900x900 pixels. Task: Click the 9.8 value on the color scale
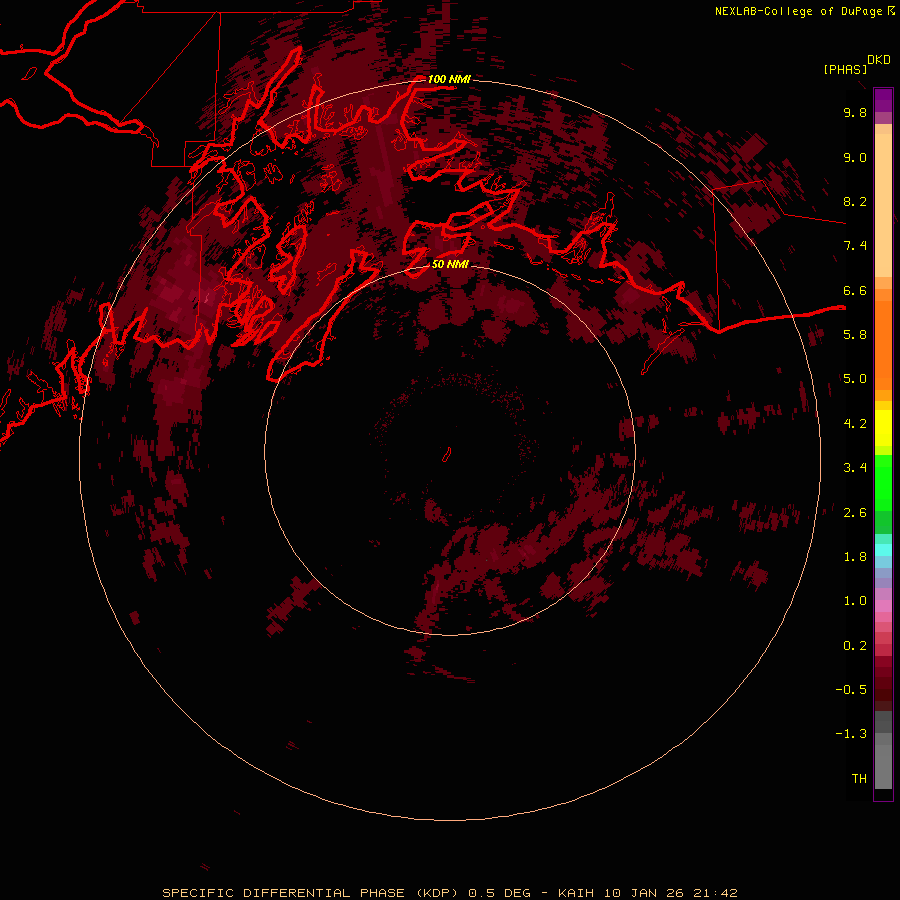[x=855, y=112]
